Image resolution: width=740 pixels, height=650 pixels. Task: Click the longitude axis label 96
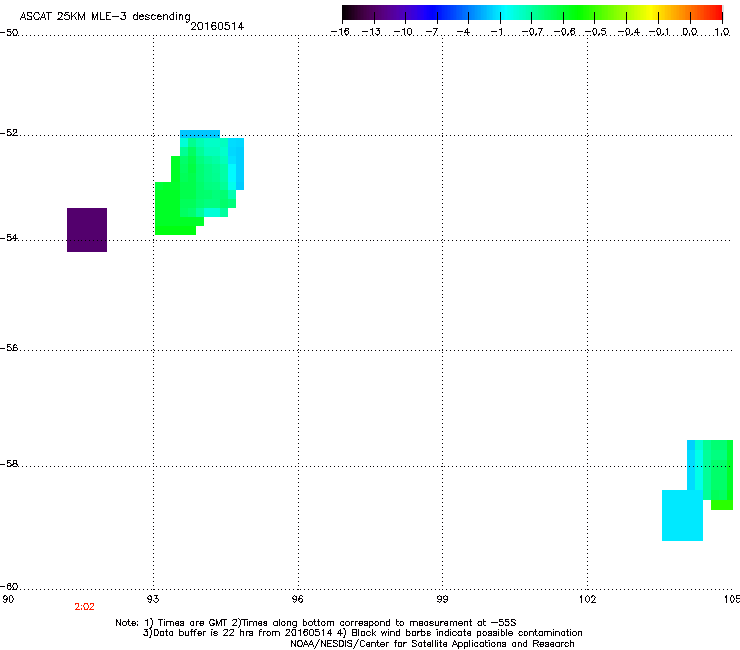pyautogui.click(x=298, y=599)
